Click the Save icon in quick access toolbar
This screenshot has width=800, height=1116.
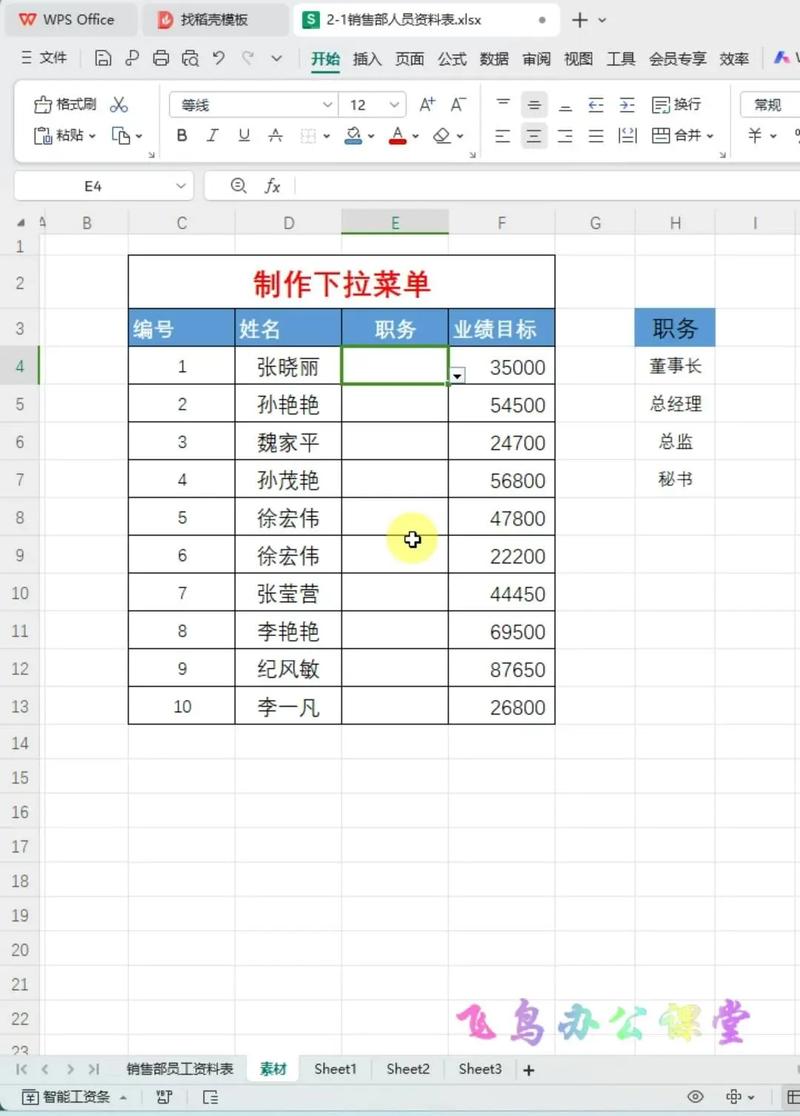point(103,58)
